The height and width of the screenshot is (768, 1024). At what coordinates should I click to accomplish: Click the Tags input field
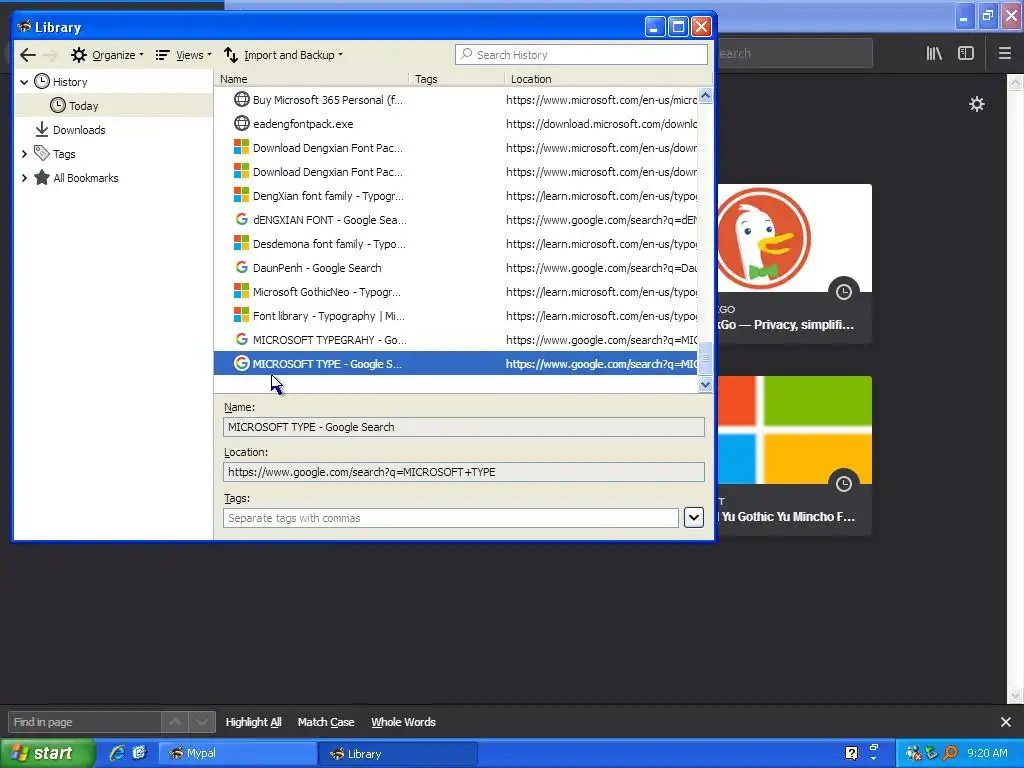[451, 518]
